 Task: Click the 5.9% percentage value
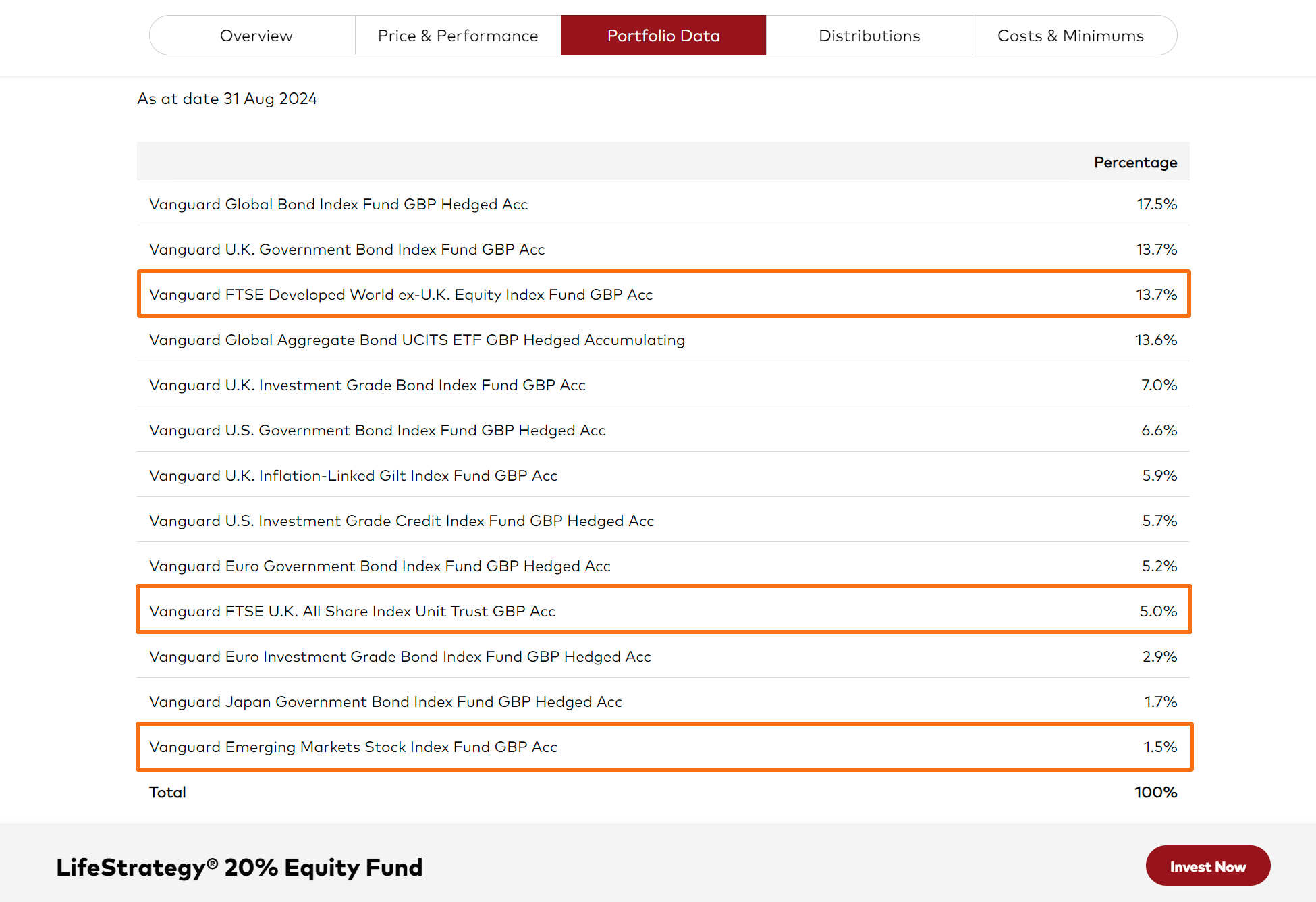point(1159,475)
